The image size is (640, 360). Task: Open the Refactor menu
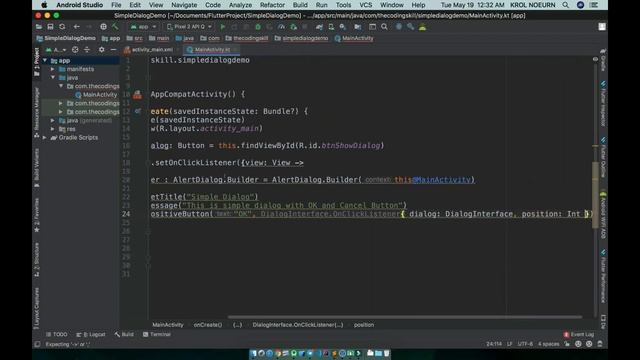272,5
